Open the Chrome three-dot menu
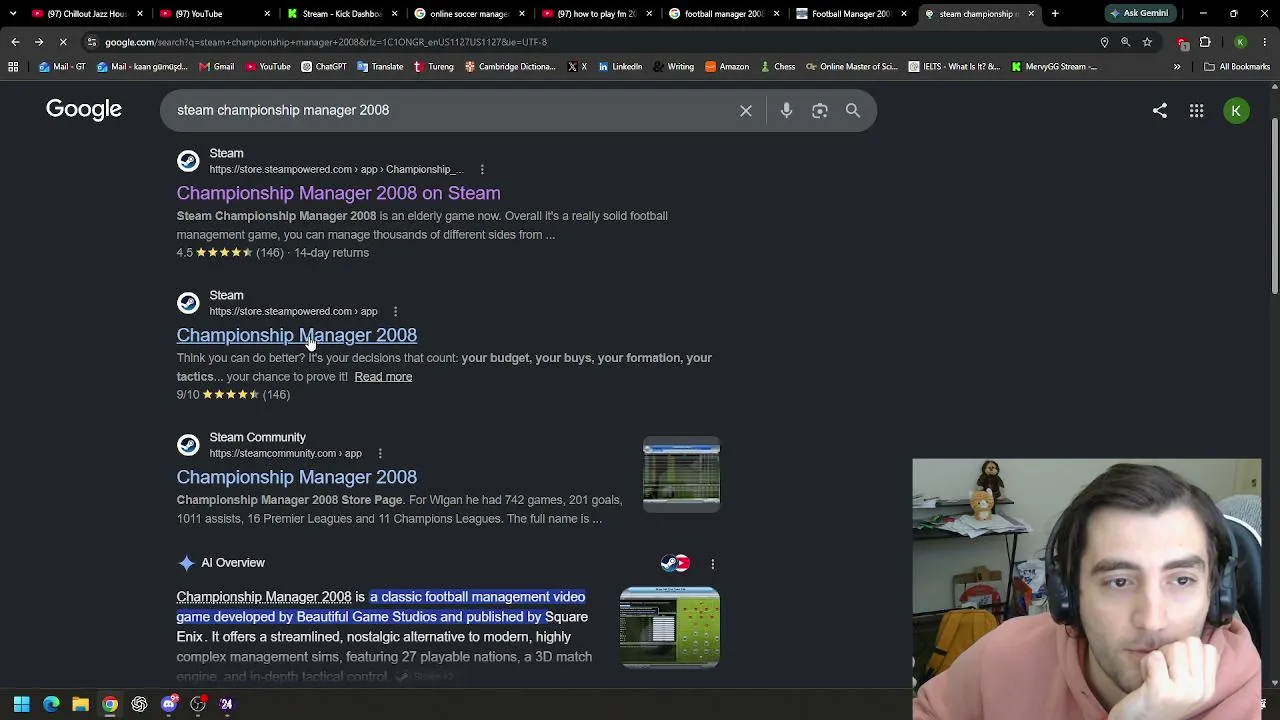1280x720 pixels. pyautogui.click(x=1263, y=42)
